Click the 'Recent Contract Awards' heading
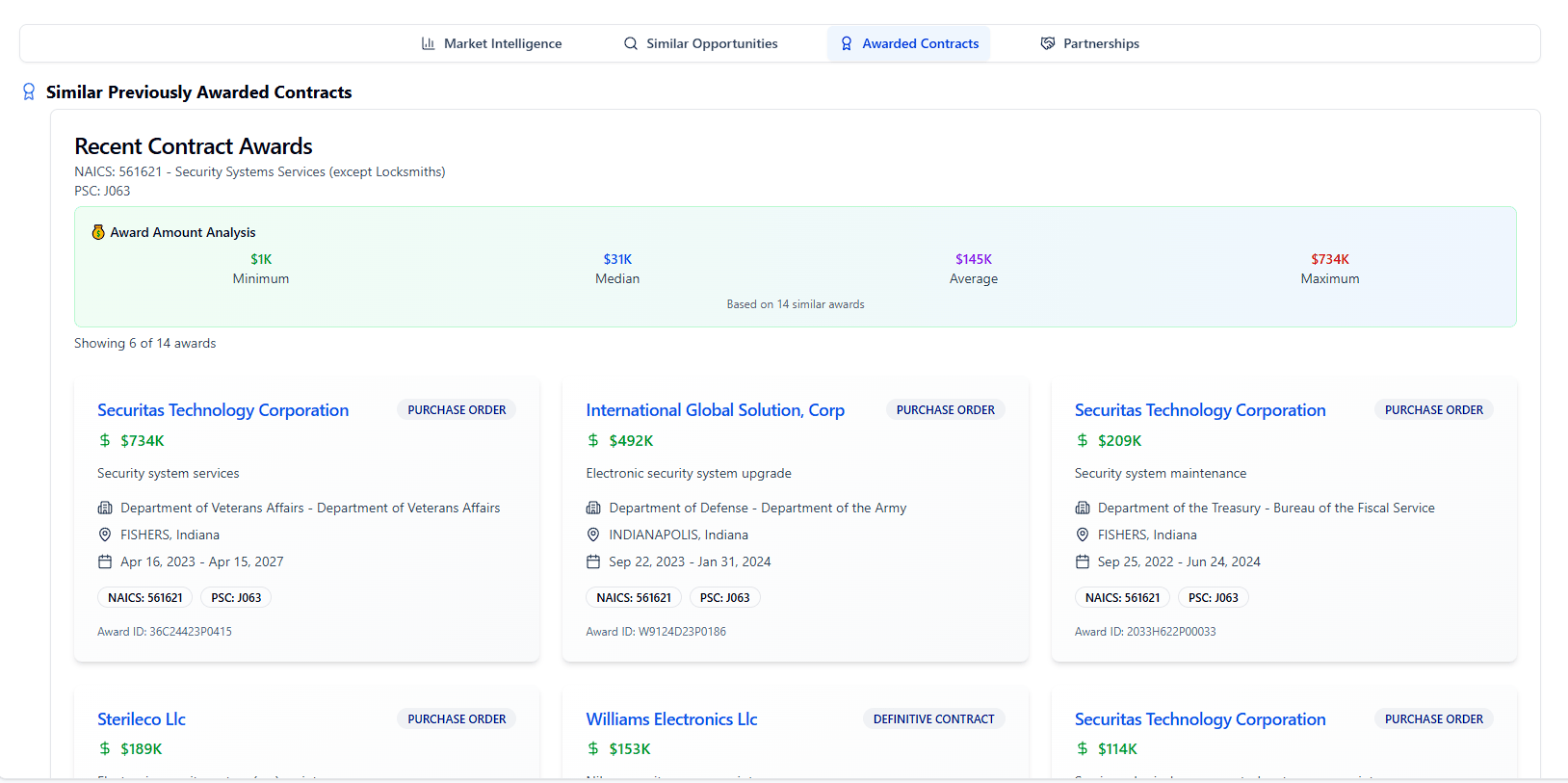The height and width of the screenshot is (783, 1568). (194, 146)
